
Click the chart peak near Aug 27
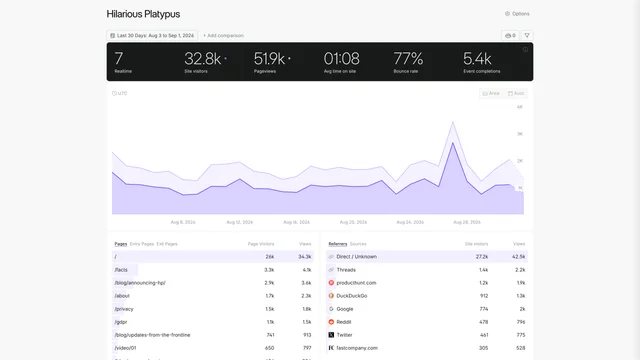pyautogui.click(x=453, y=122)
